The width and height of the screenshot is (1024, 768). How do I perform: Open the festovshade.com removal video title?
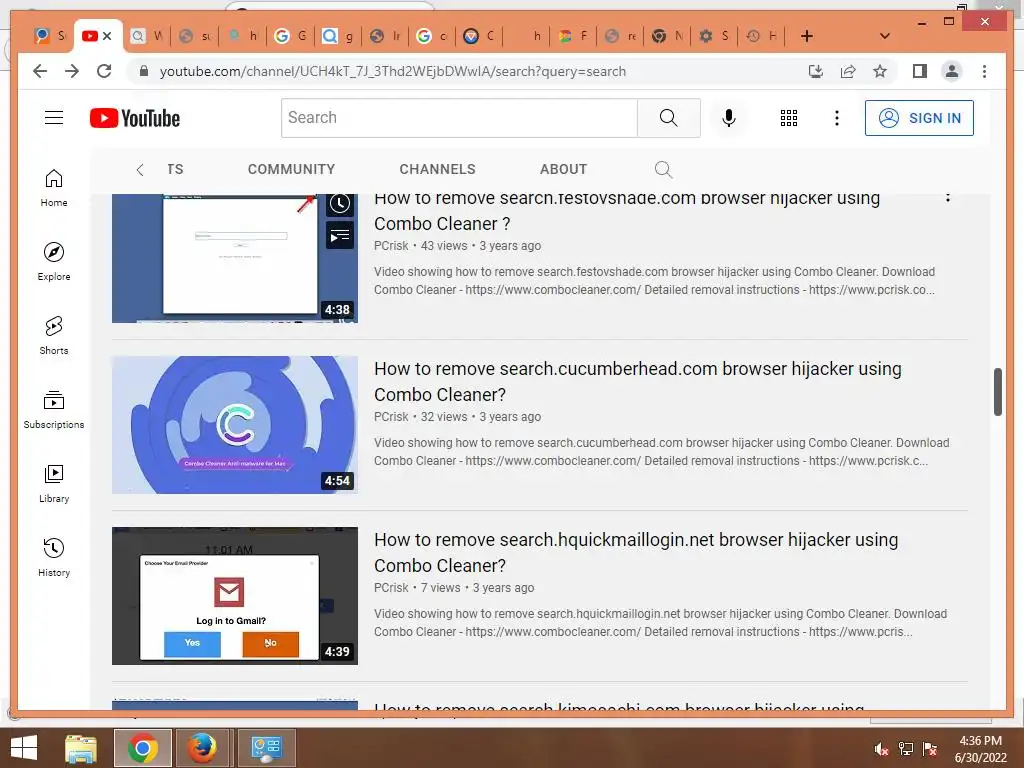point(627,212)
